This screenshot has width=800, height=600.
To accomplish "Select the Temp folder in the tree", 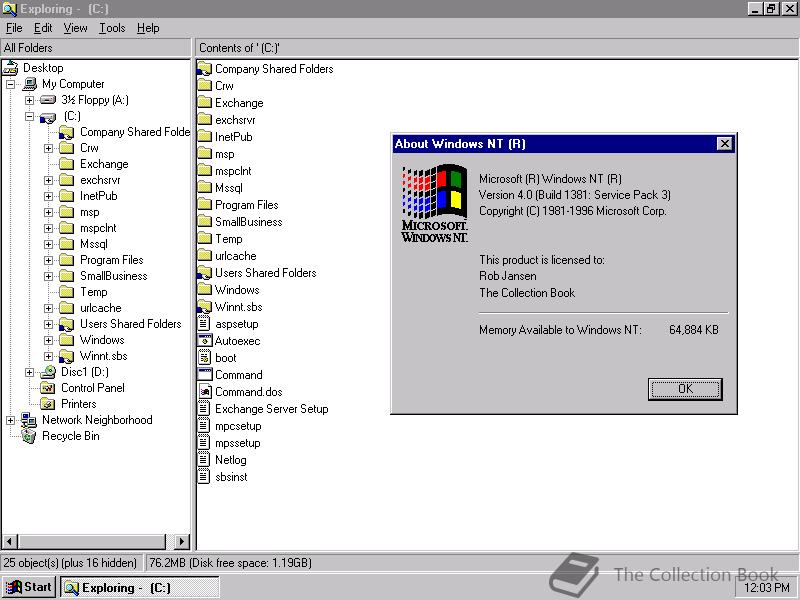I will [x=93, y=292].
